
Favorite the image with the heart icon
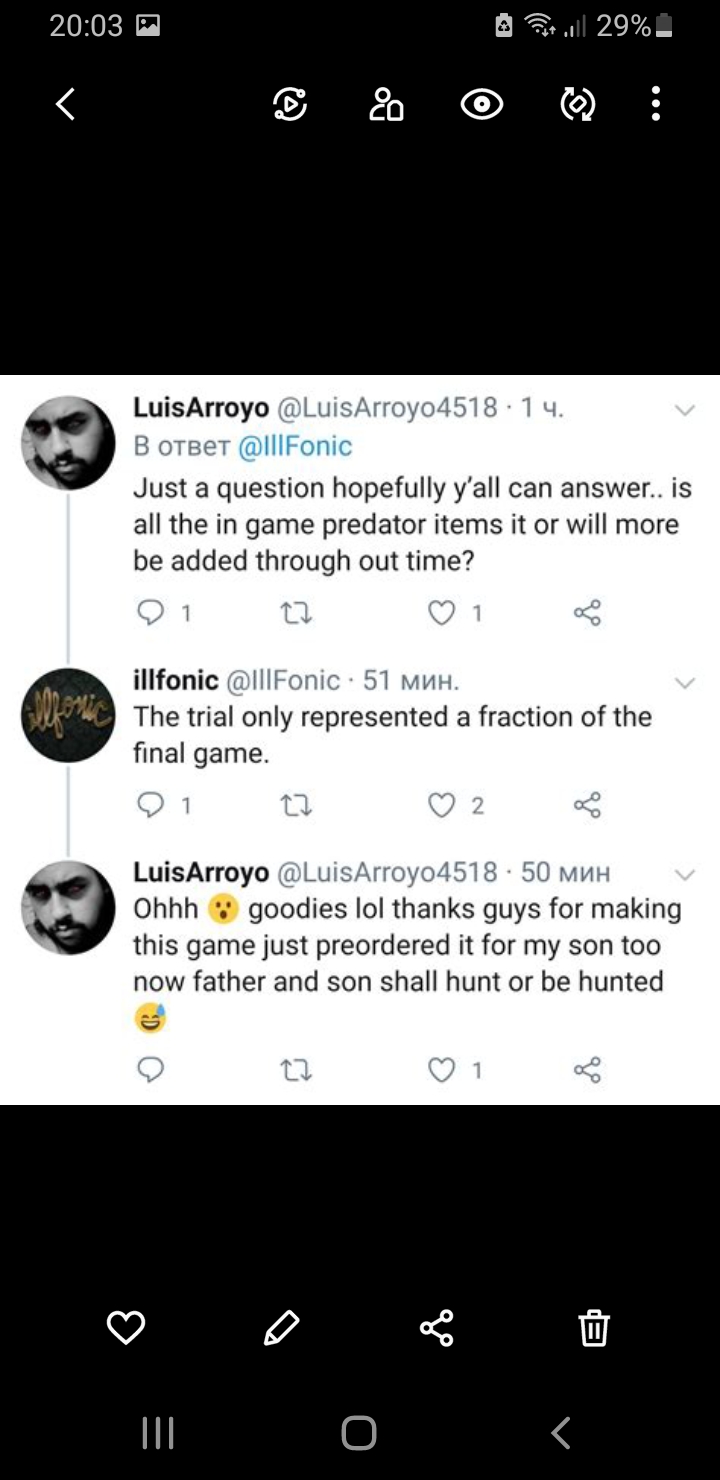[x=126, y=1327]
